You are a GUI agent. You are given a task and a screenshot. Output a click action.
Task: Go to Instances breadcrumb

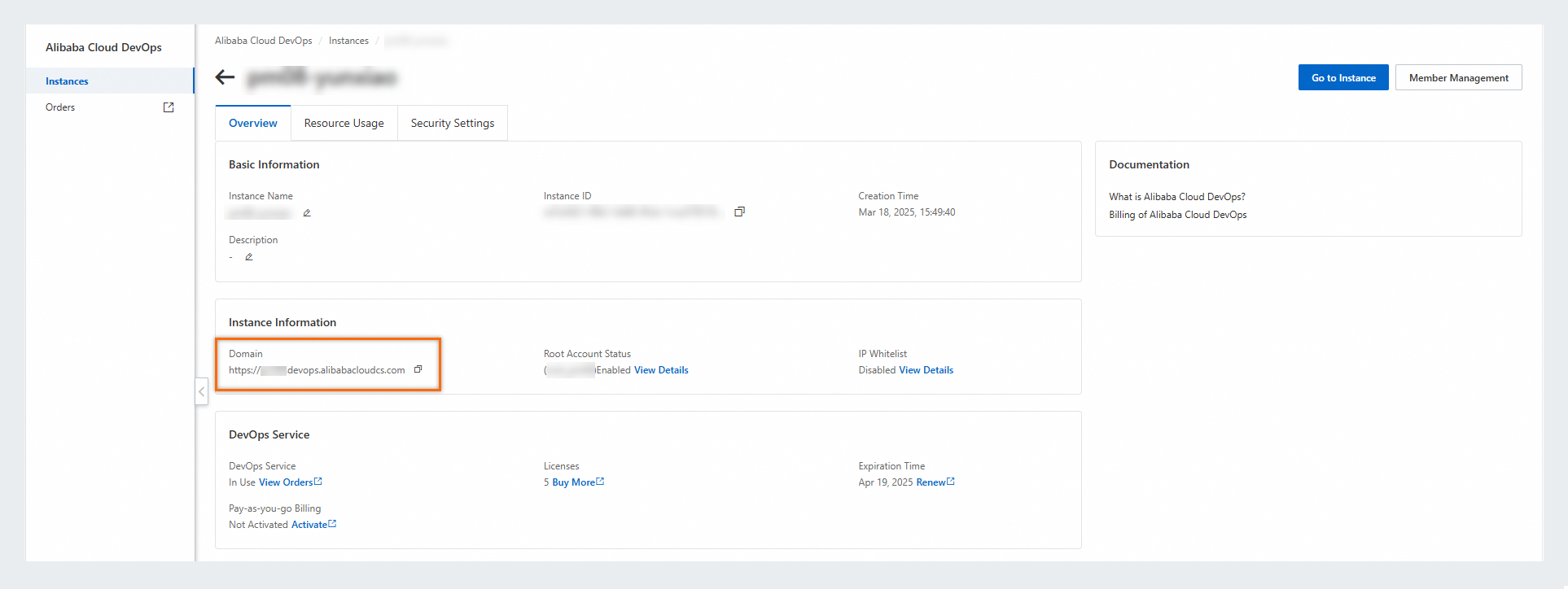pyautogui.click(x=348, y=41)
